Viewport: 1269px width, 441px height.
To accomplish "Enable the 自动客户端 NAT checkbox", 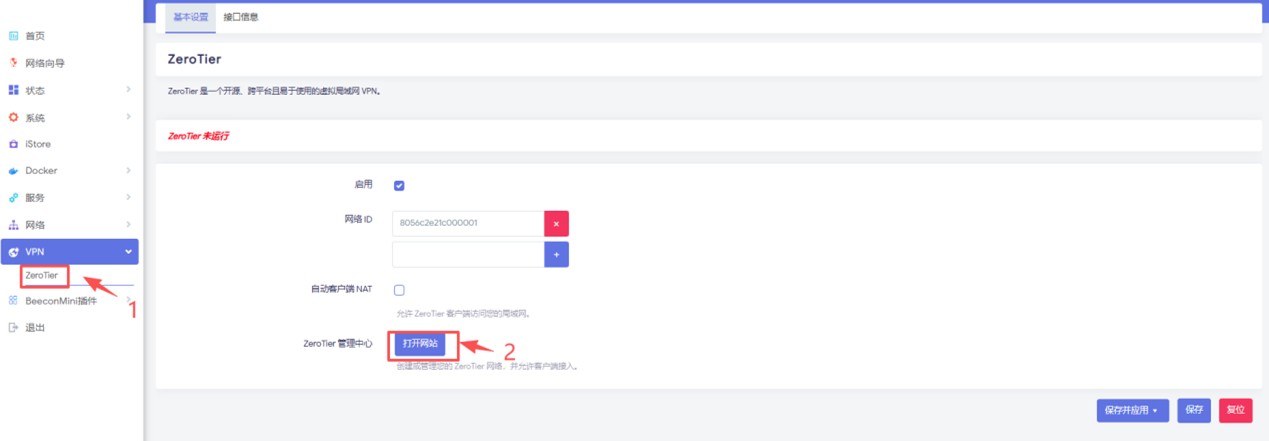I will pos(399,290).
